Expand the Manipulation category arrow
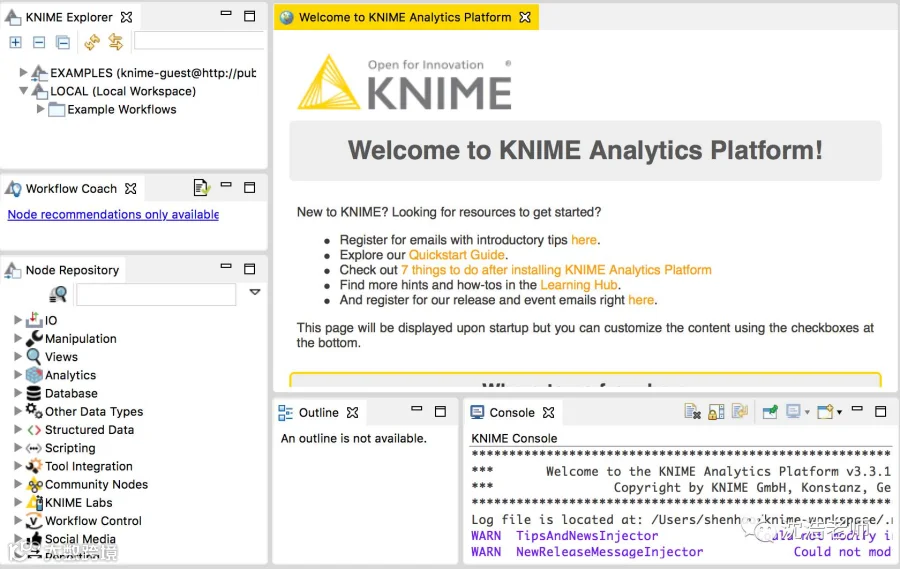This screenshot has height=569, width=900. [18, 338]
